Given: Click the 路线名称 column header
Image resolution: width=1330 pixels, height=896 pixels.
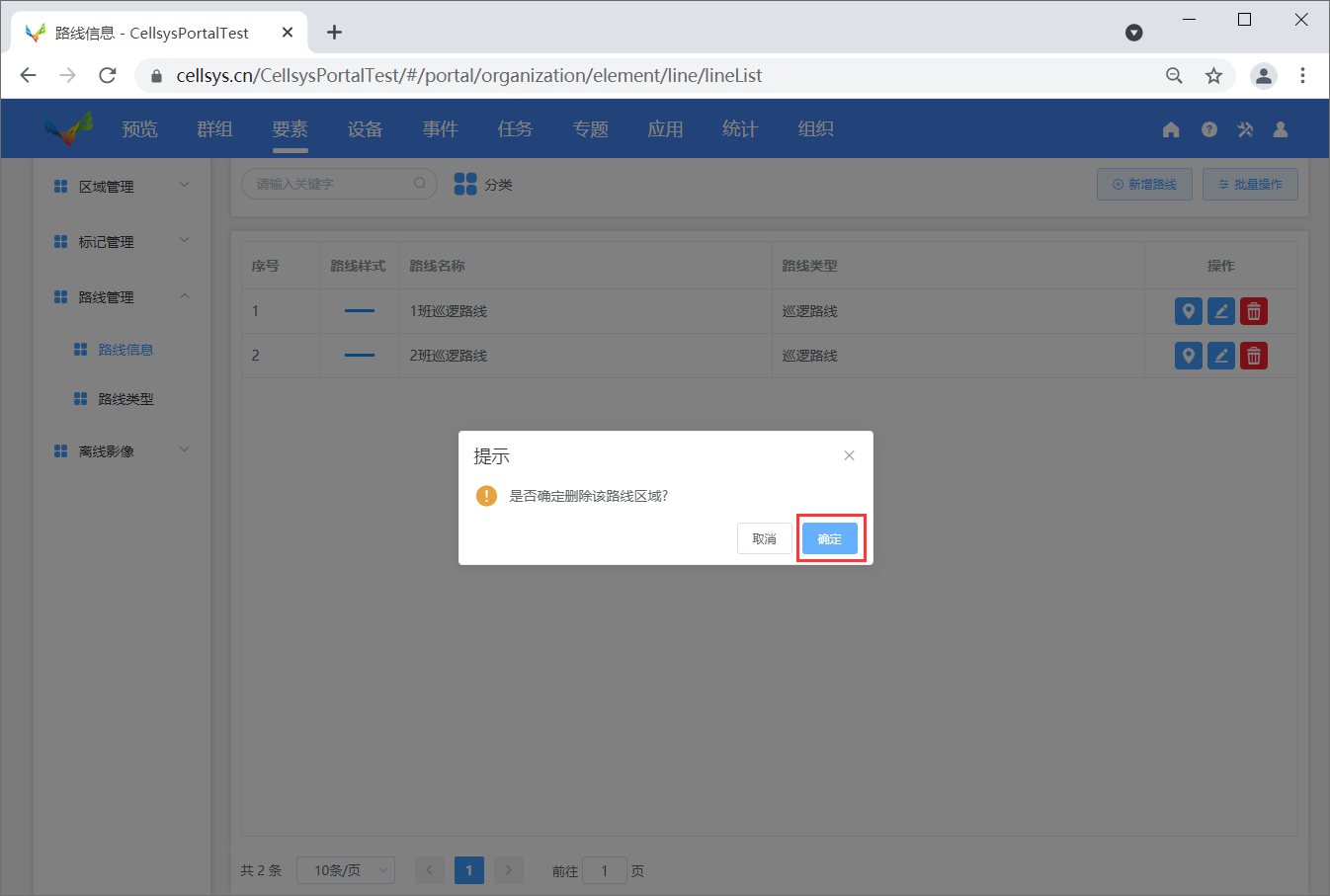Looking at the screenshot, I should coord(437,266).
